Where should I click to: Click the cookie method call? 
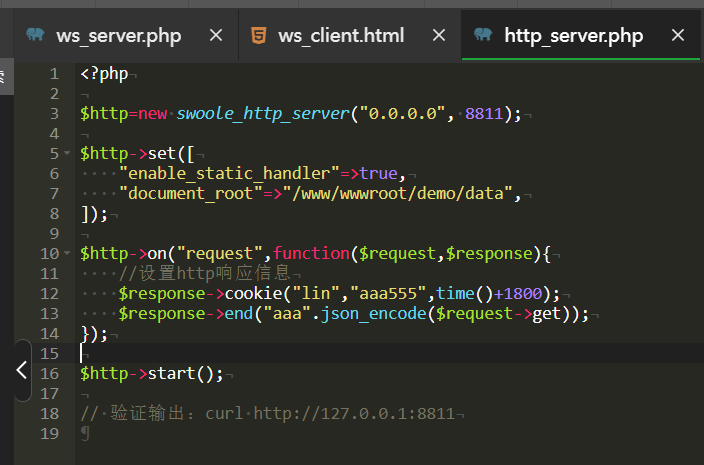(x=253, y=294)
